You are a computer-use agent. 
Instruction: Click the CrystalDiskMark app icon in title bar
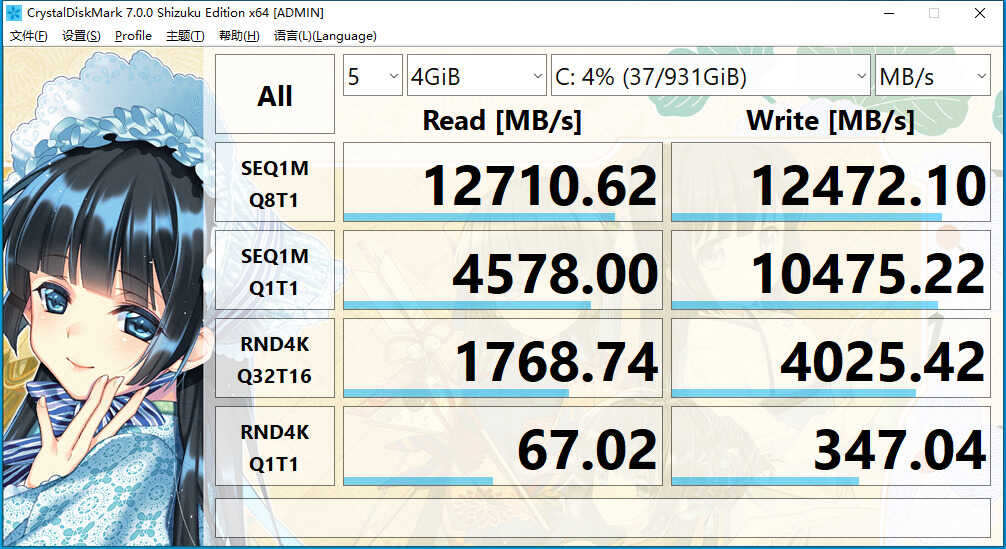coord(12,13)
